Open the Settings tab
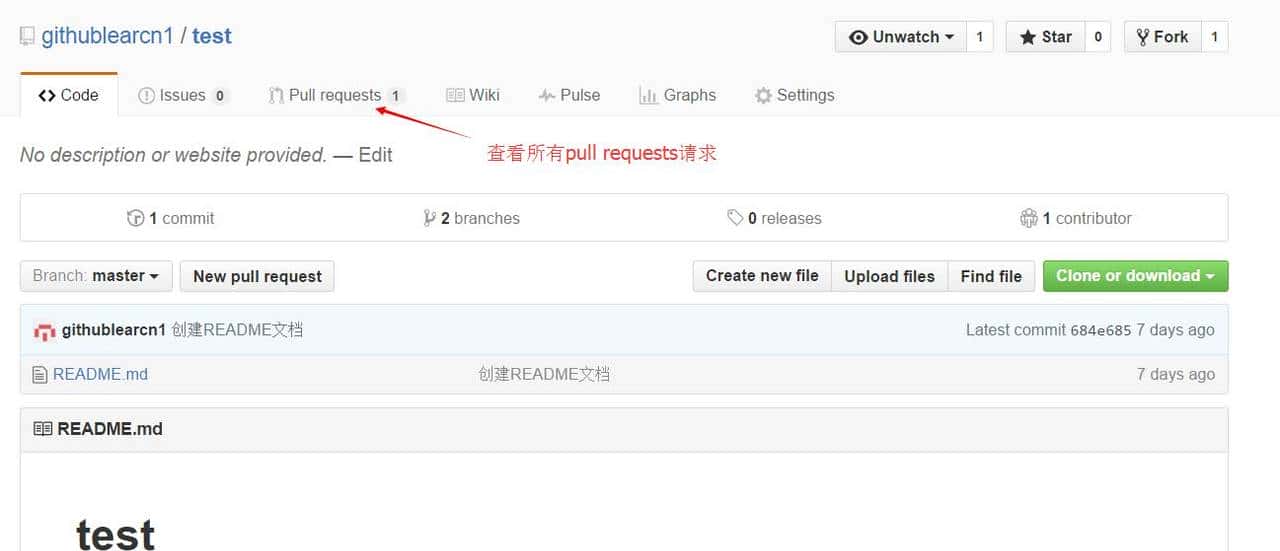Screen dimensions: 1280x551 pyautogui.click(x=794, y=95)
